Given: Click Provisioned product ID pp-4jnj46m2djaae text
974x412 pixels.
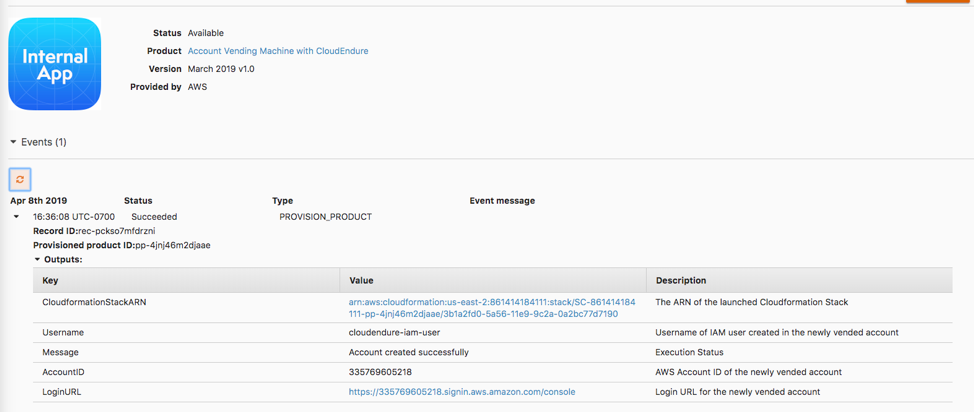Looking at the screenshot, I should point(122,245).
